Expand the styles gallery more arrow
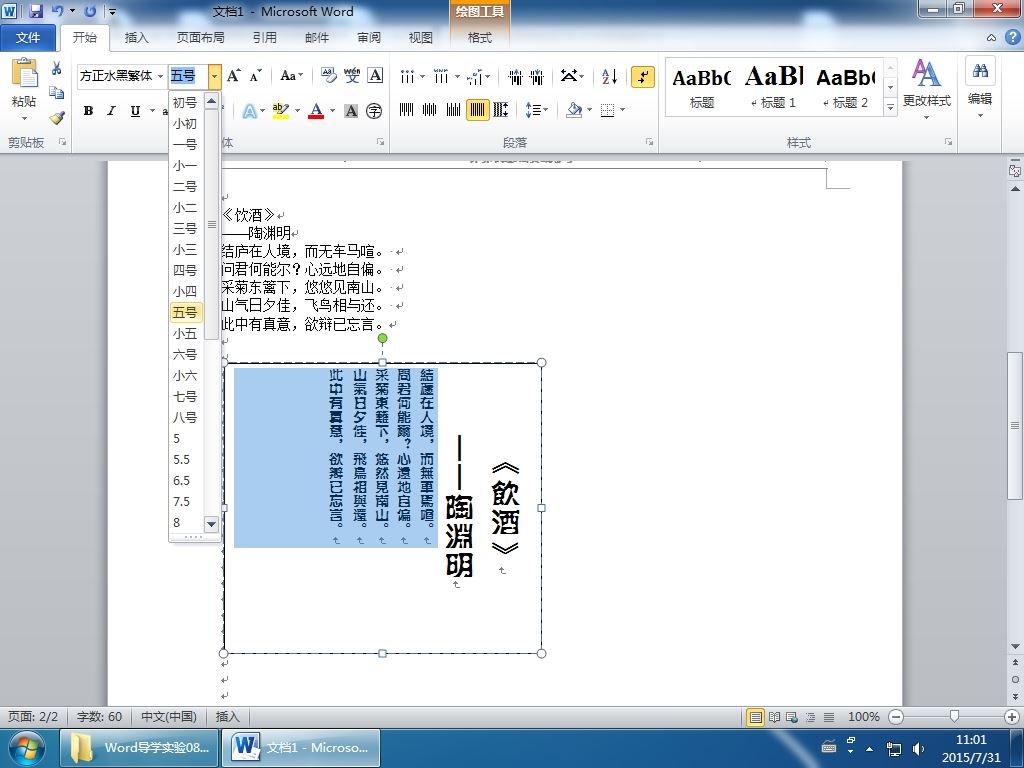The height and width of the screenshot is (768, 1024). tap(890, 106)
